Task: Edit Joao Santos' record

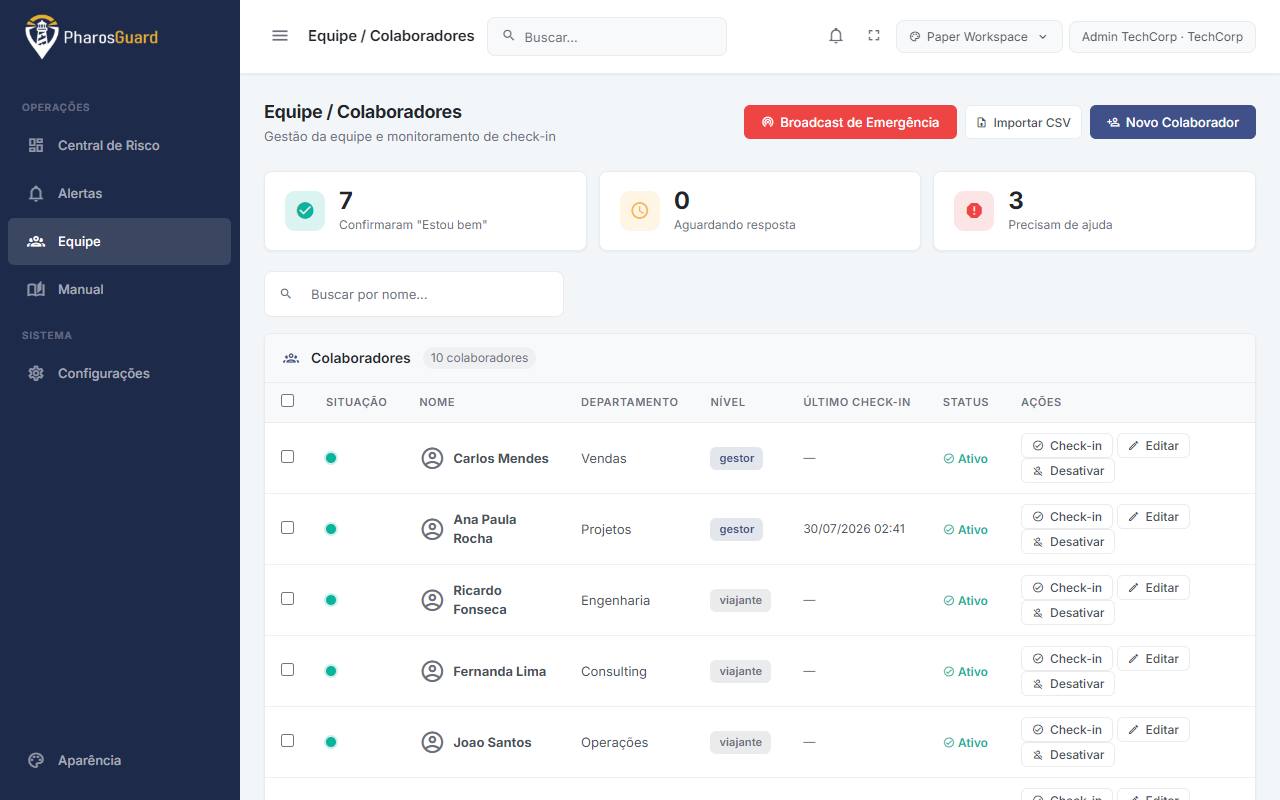Action: [1153, 730]
